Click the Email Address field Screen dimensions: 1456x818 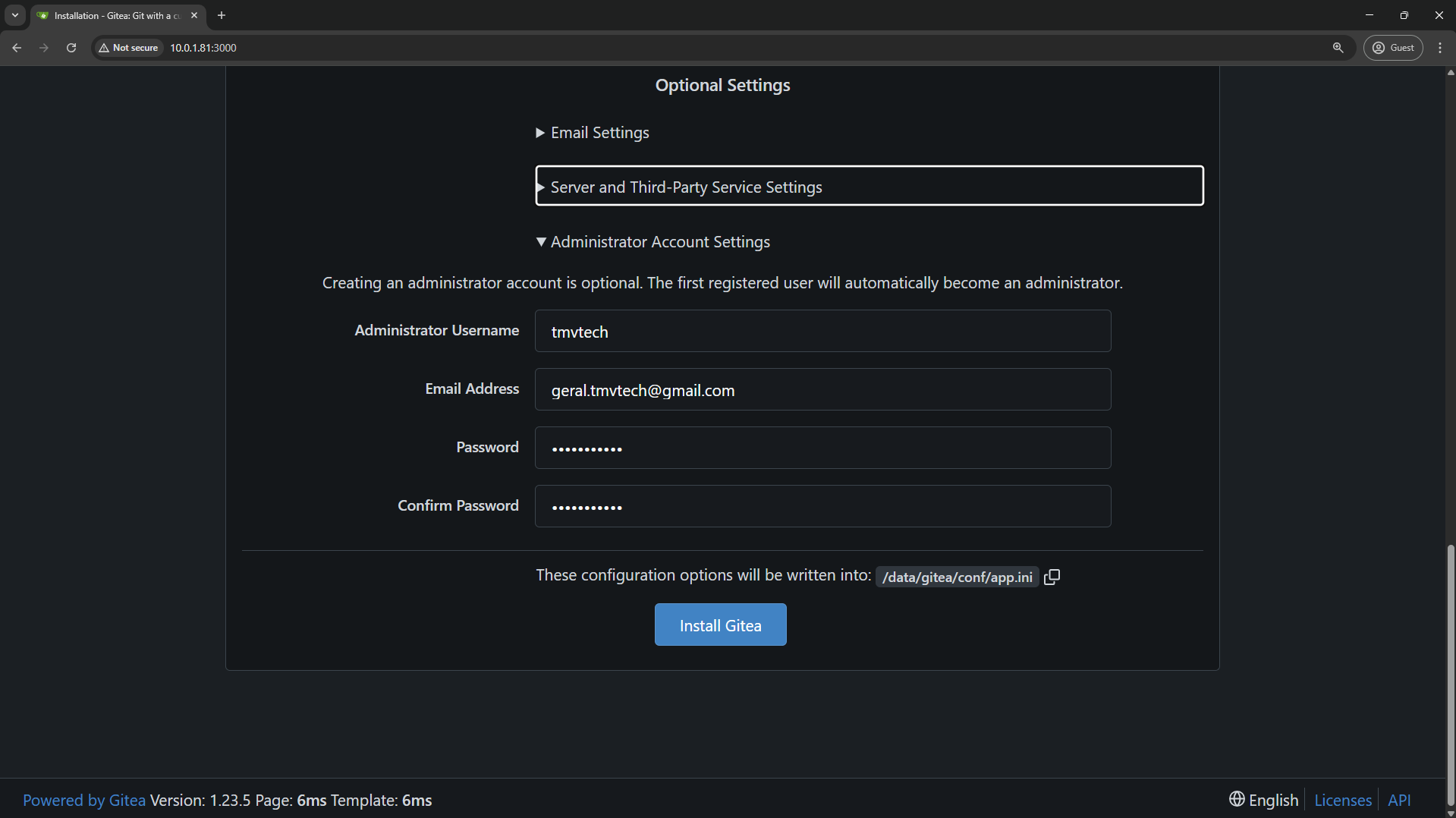click(x=822, y=389)
